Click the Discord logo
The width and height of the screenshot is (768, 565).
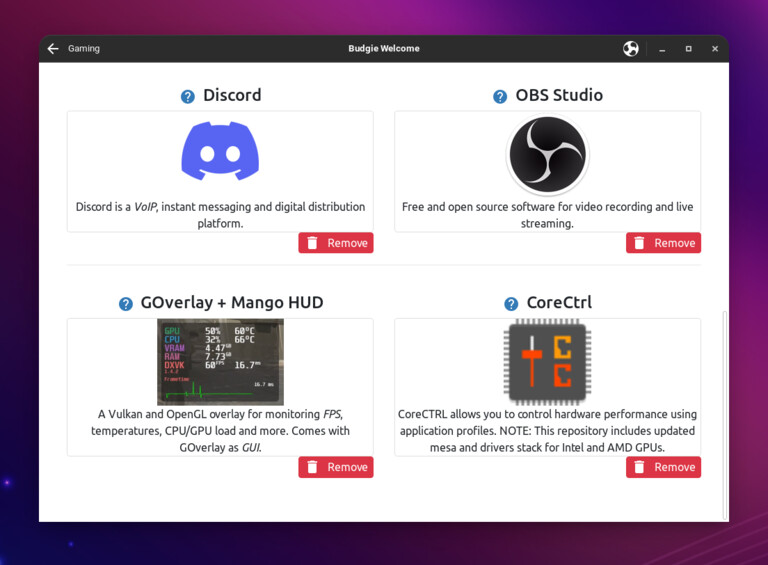tap(220, 151)
